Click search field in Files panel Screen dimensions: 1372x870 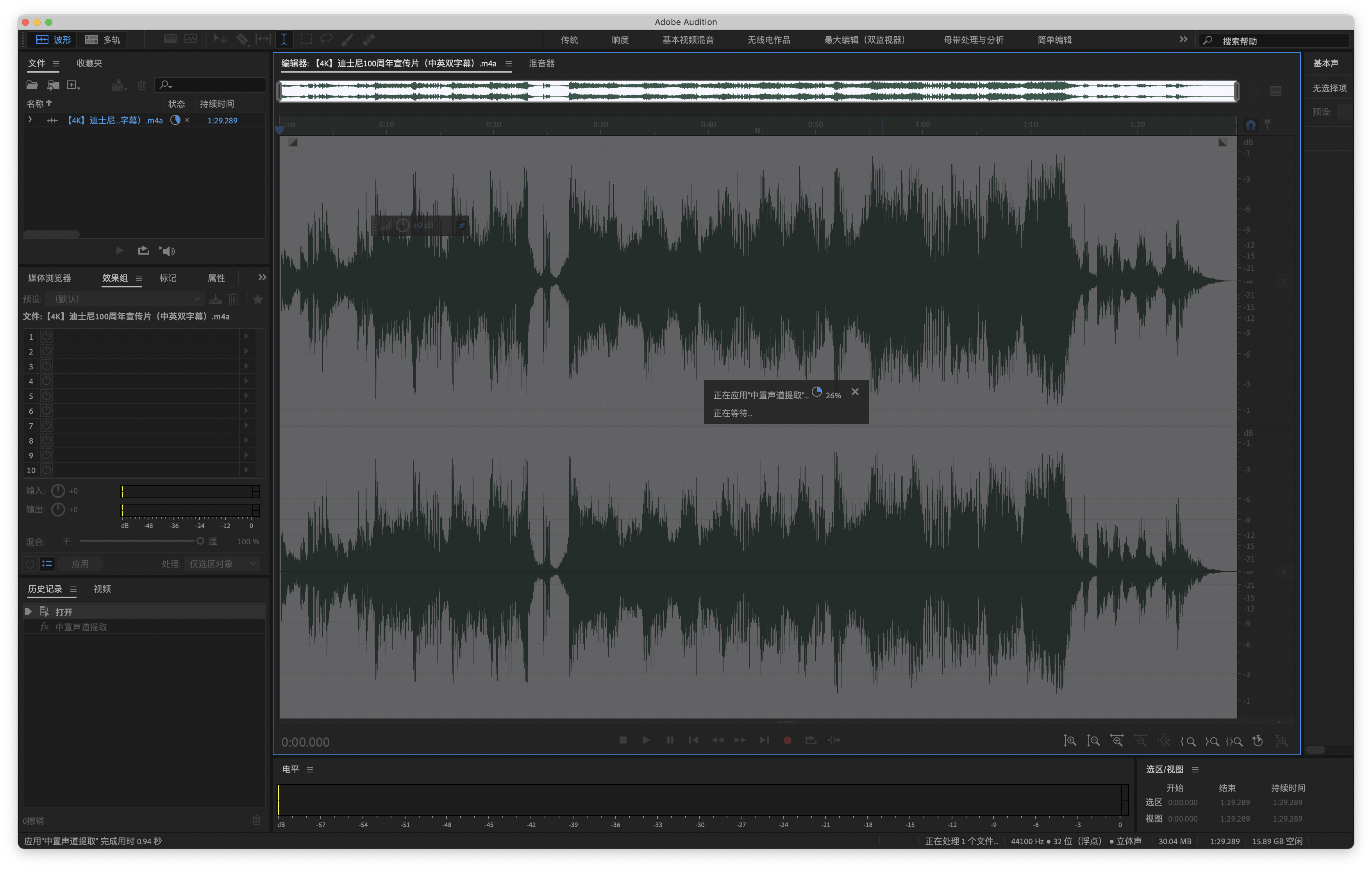(210, 85)
